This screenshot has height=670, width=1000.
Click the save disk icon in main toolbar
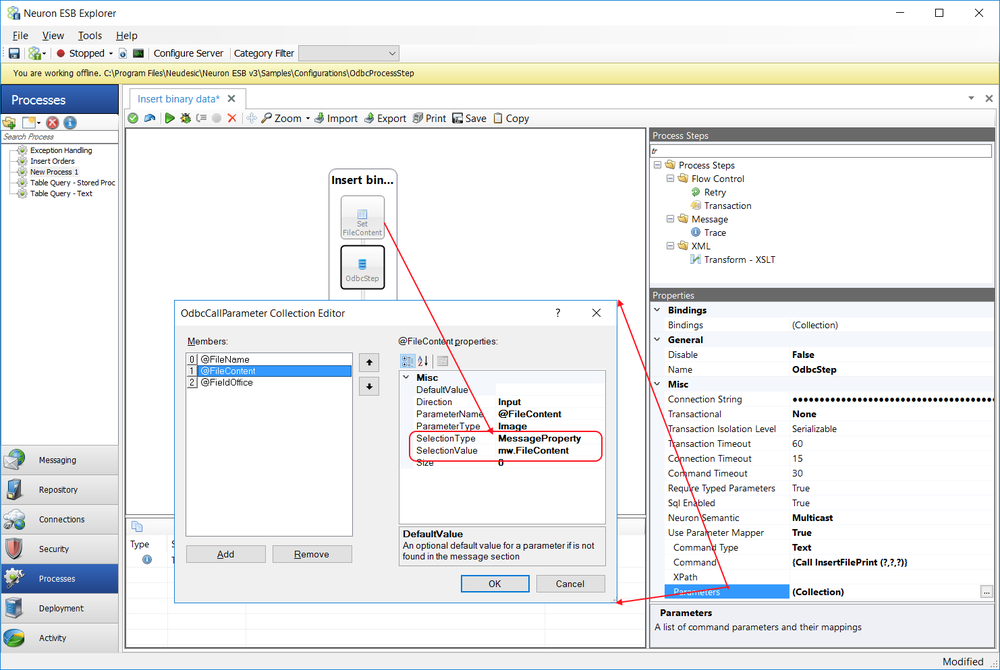coord(14,54)
